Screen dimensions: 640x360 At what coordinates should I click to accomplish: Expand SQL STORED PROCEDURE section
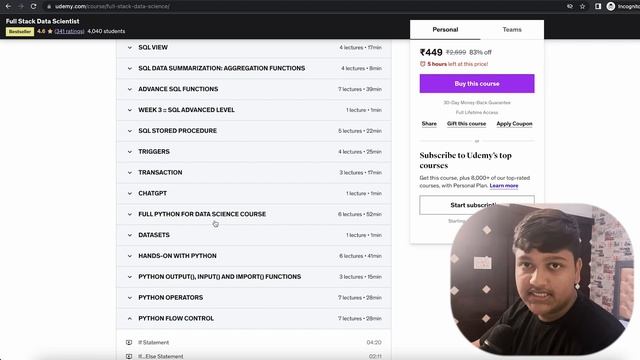253,131
